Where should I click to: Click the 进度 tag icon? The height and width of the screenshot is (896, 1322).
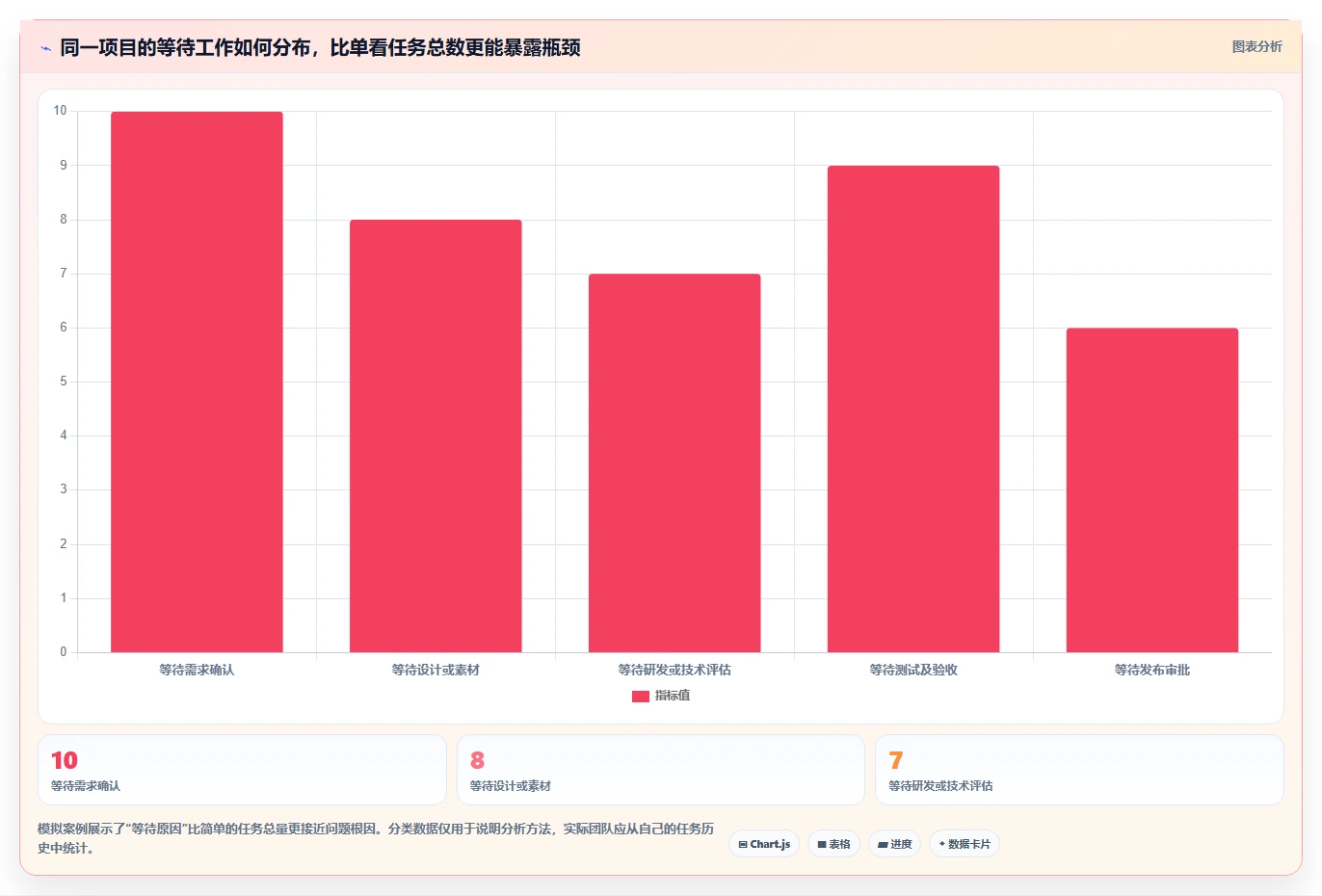pos(883,844)
